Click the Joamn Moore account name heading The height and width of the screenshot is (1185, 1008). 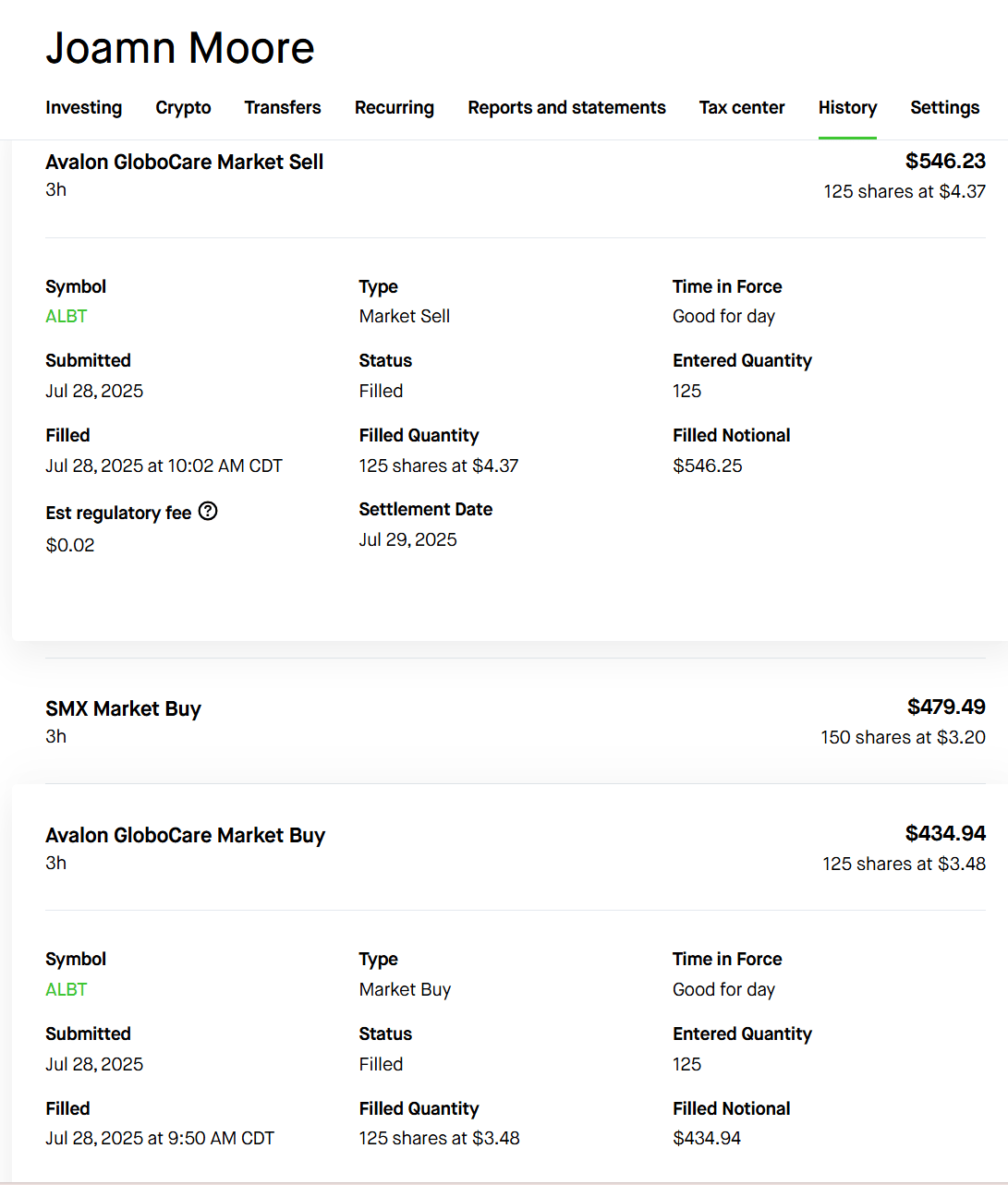click(180, 47)
